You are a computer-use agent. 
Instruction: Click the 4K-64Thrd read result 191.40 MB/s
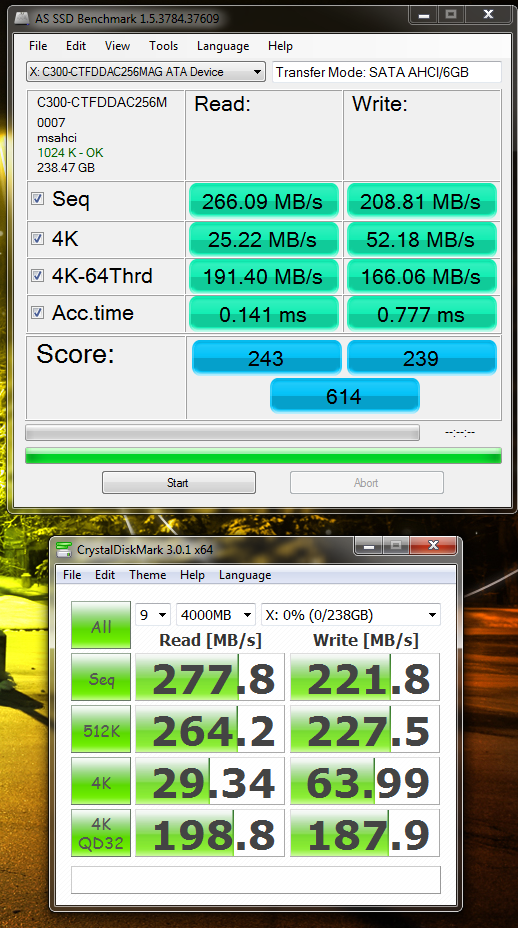click(263, 276)
